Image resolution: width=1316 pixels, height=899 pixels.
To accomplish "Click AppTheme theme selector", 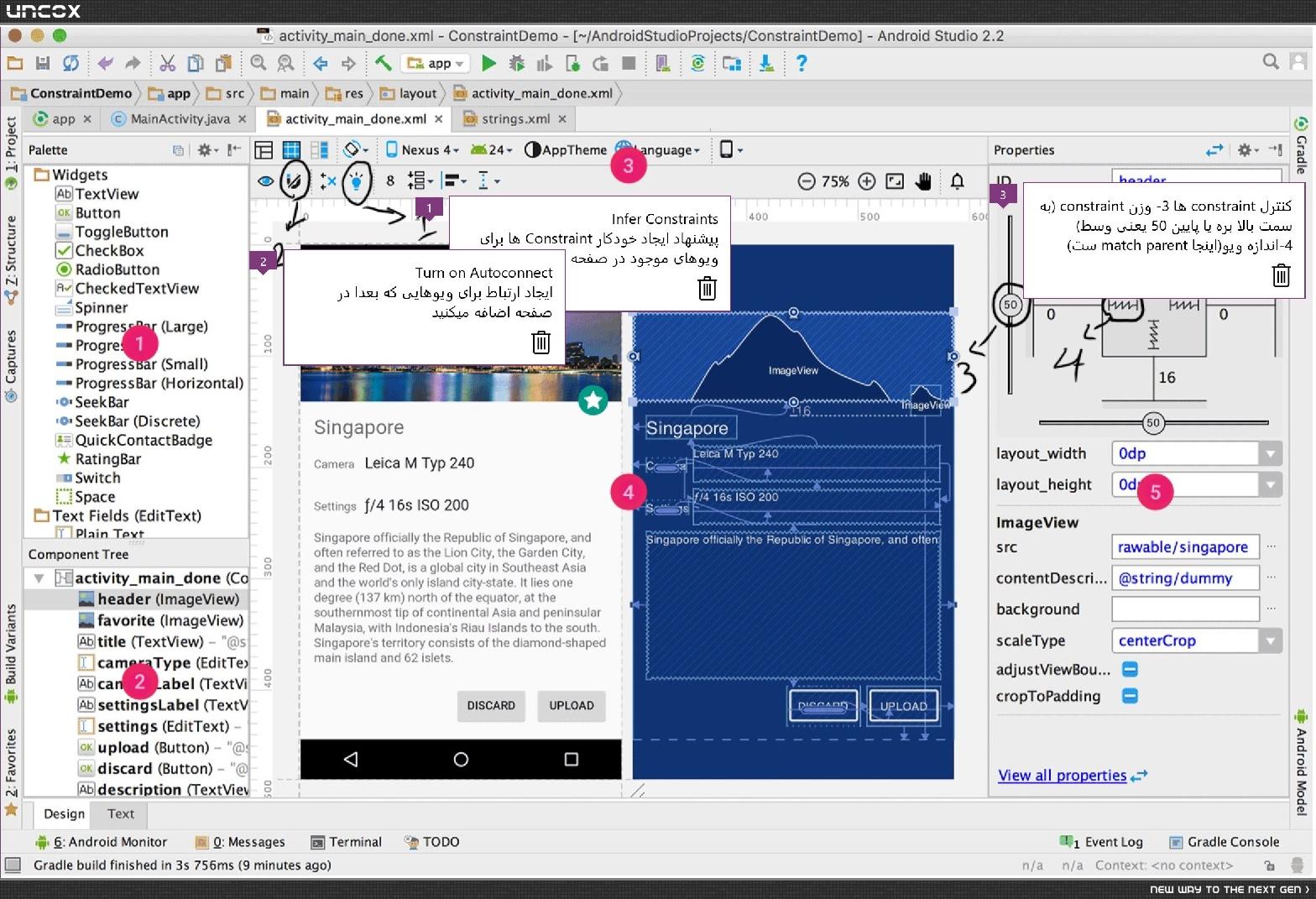I will coord(565,150).
